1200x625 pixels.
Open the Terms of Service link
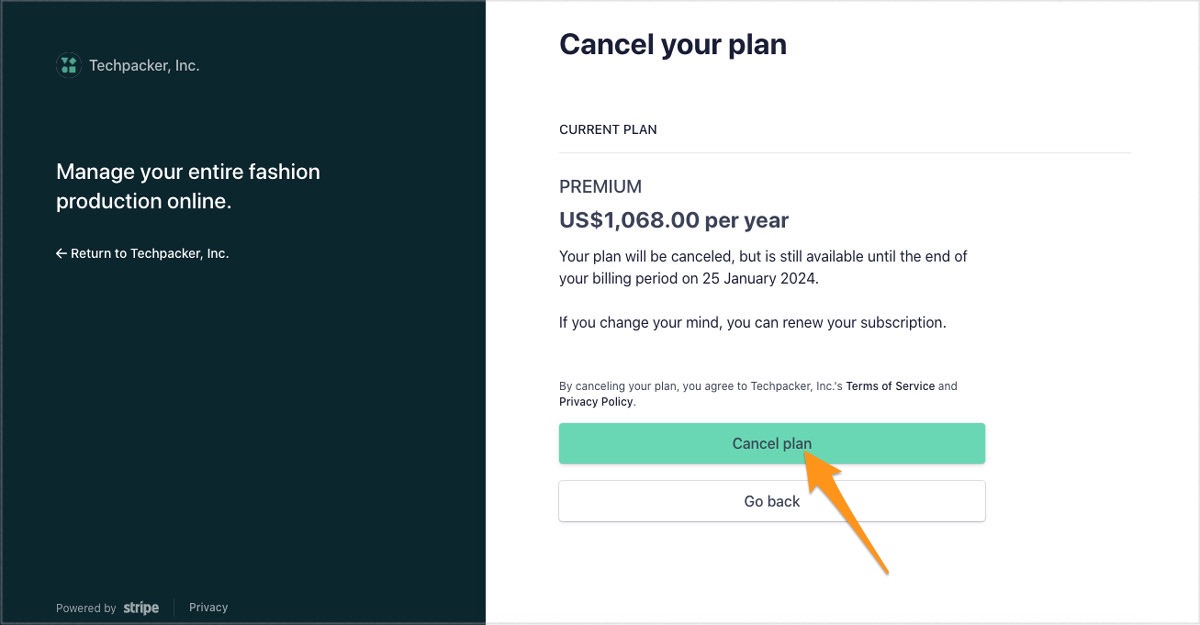[890, 386]
